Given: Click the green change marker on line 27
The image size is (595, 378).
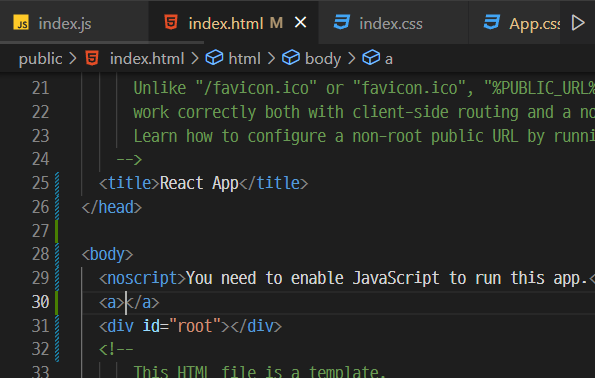Looking at the screenshot, I should pyautogui.click(x=57, y=231).
